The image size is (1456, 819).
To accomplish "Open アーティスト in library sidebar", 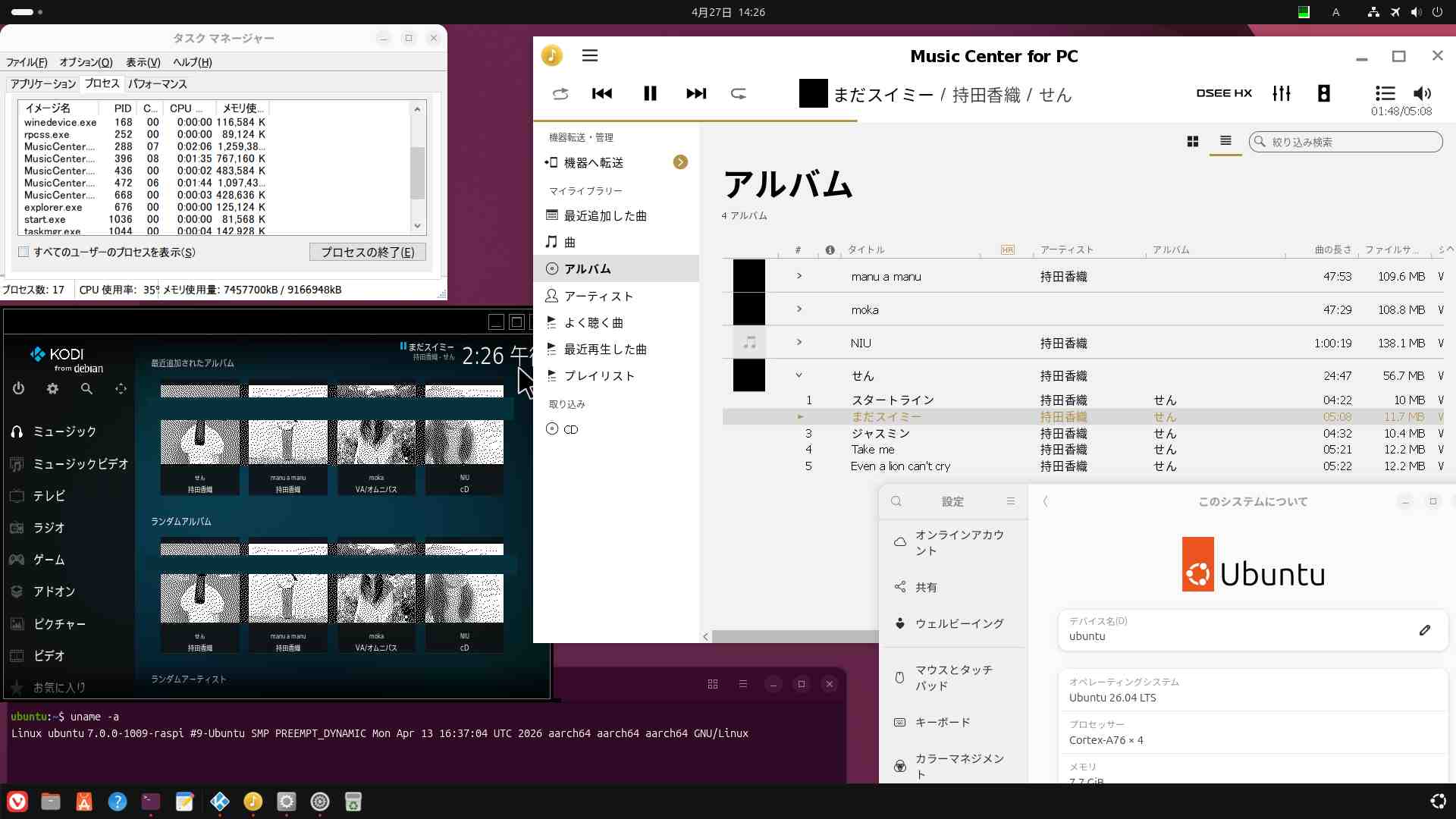I will pyautogui.click(x=598, y=296).
